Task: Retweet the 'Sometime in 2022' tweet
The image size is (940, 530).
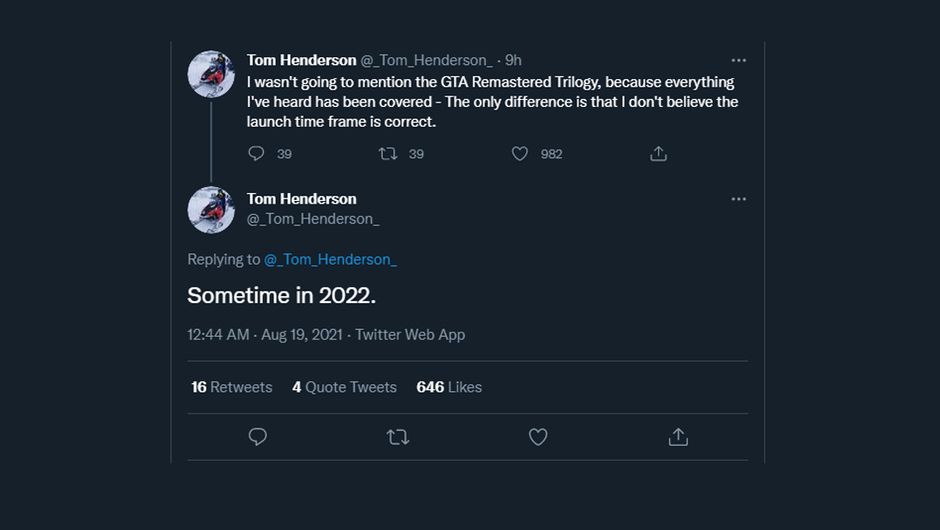Action: [x=398, y=437]
